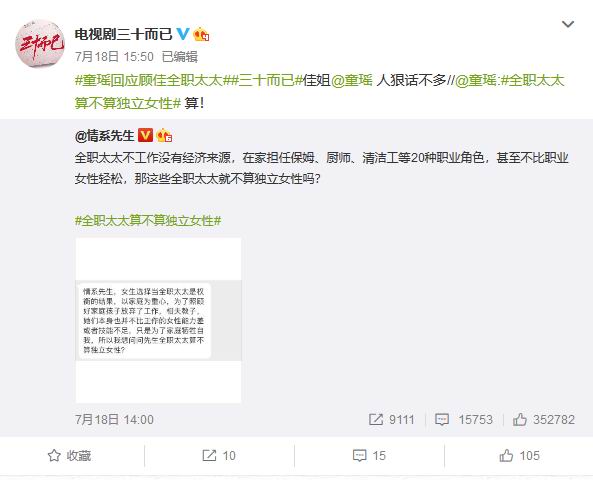Repost this post using the 10 share button

219,455
